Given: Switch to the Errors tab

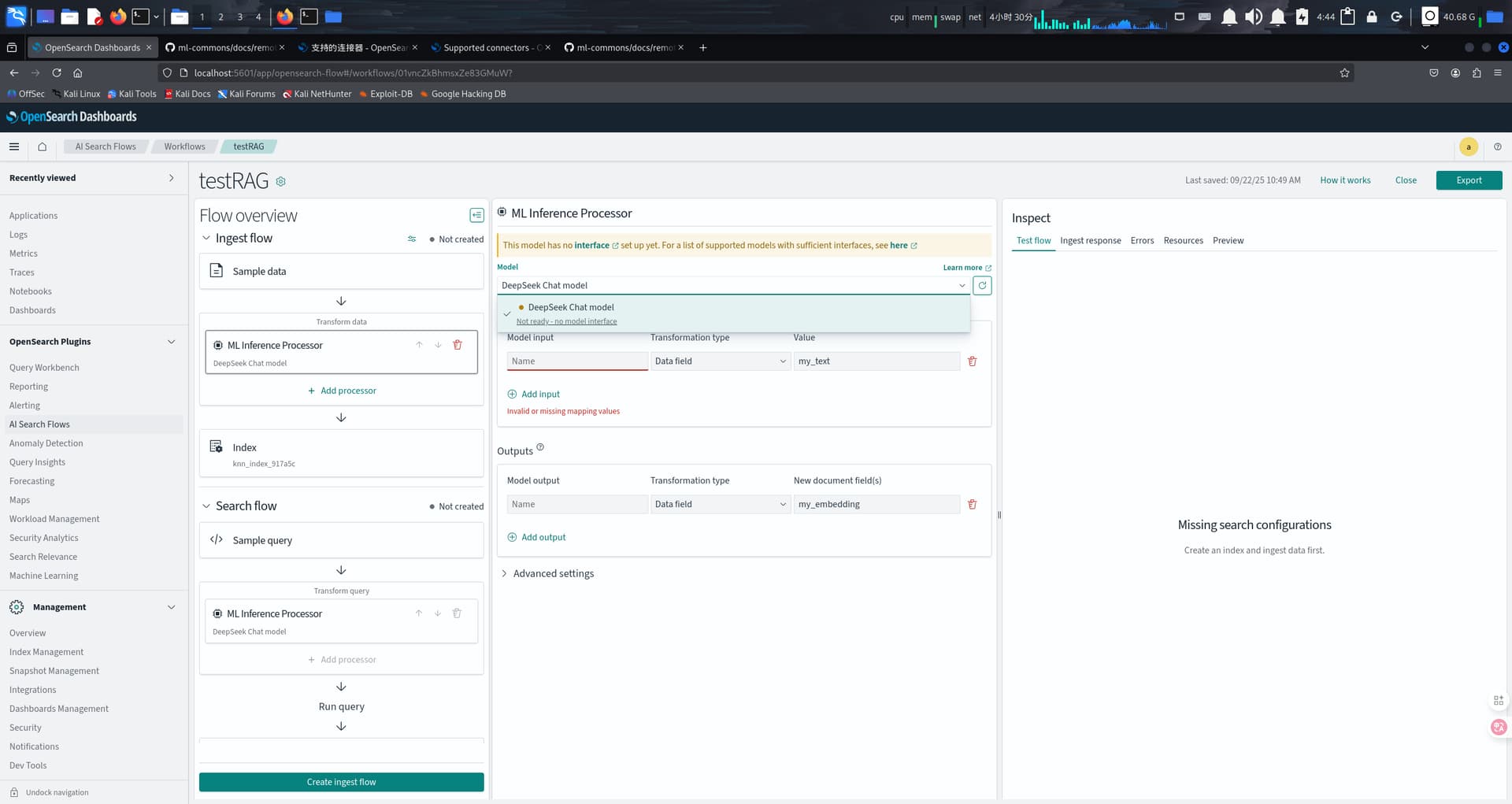Looking at the screenshot, I should 1142,241.
